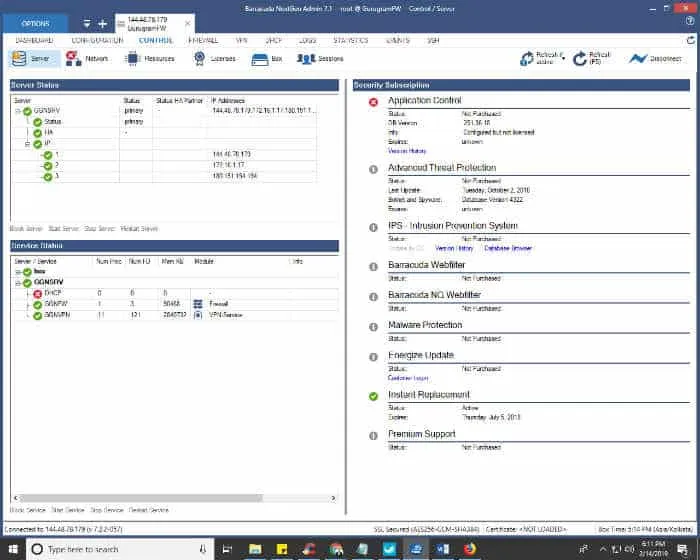The width and height of the screenshot is (700, 560).
Task: Select the HA row in Server Status
Action: pyautogui.click(x=165, y=133)
